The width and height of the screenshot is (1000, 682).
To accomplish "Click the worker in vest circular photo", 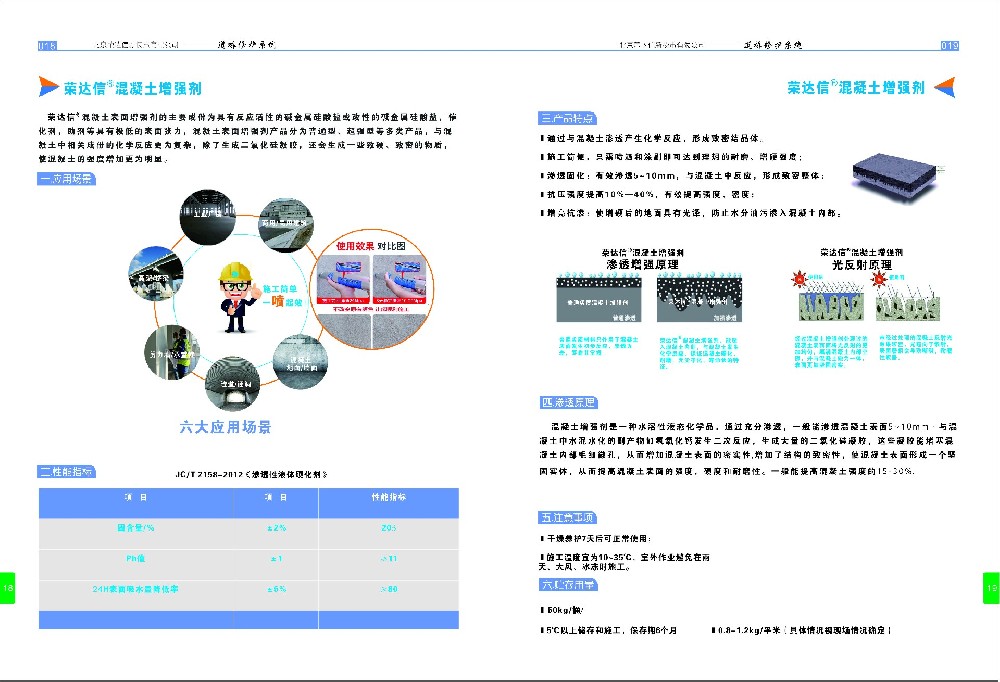I will click(x=172, y=353).
